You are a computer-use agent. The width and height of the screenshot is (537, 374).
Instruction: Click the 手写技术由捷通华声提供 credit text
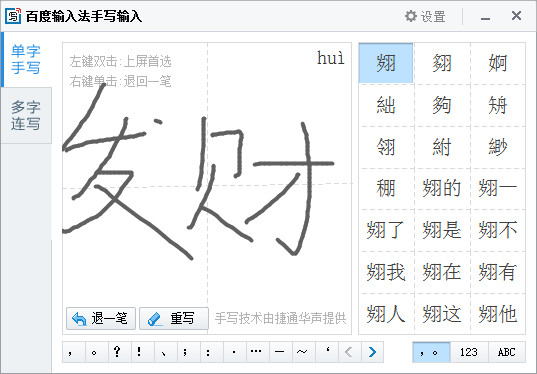coord(280,319)
